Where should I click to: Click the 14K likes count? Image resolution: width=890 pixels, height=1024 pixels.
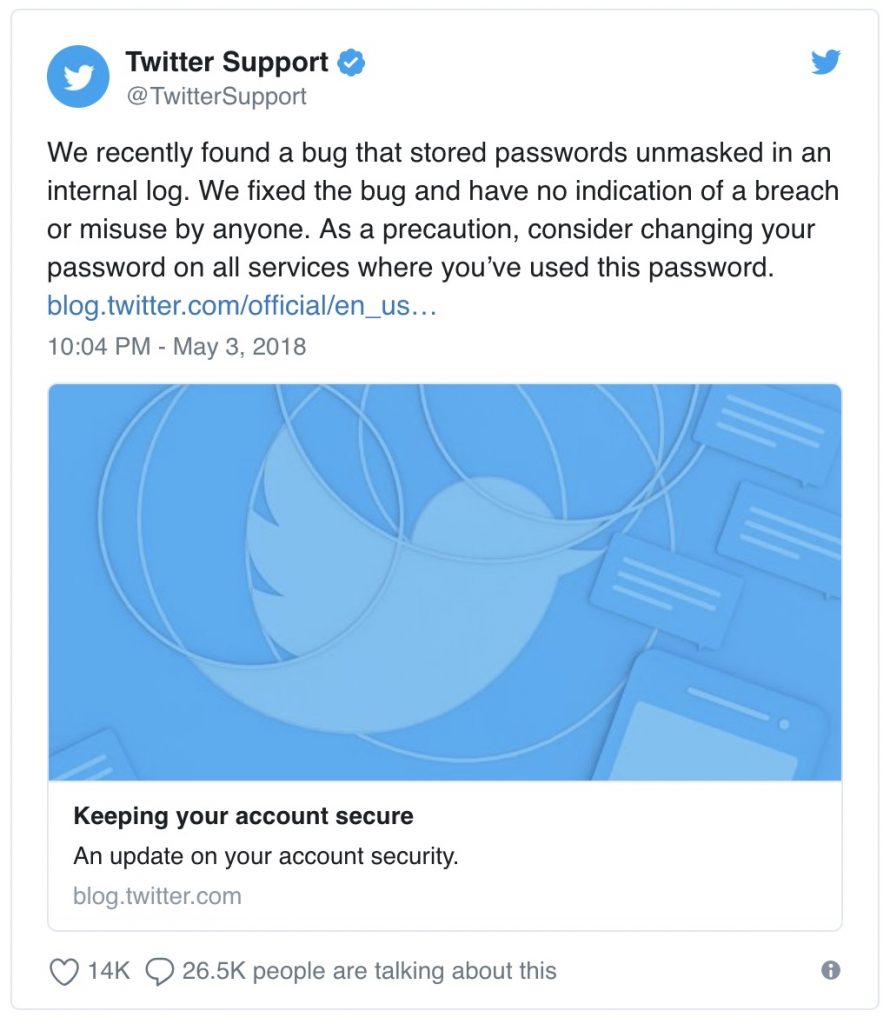click(x=110, y=970)
